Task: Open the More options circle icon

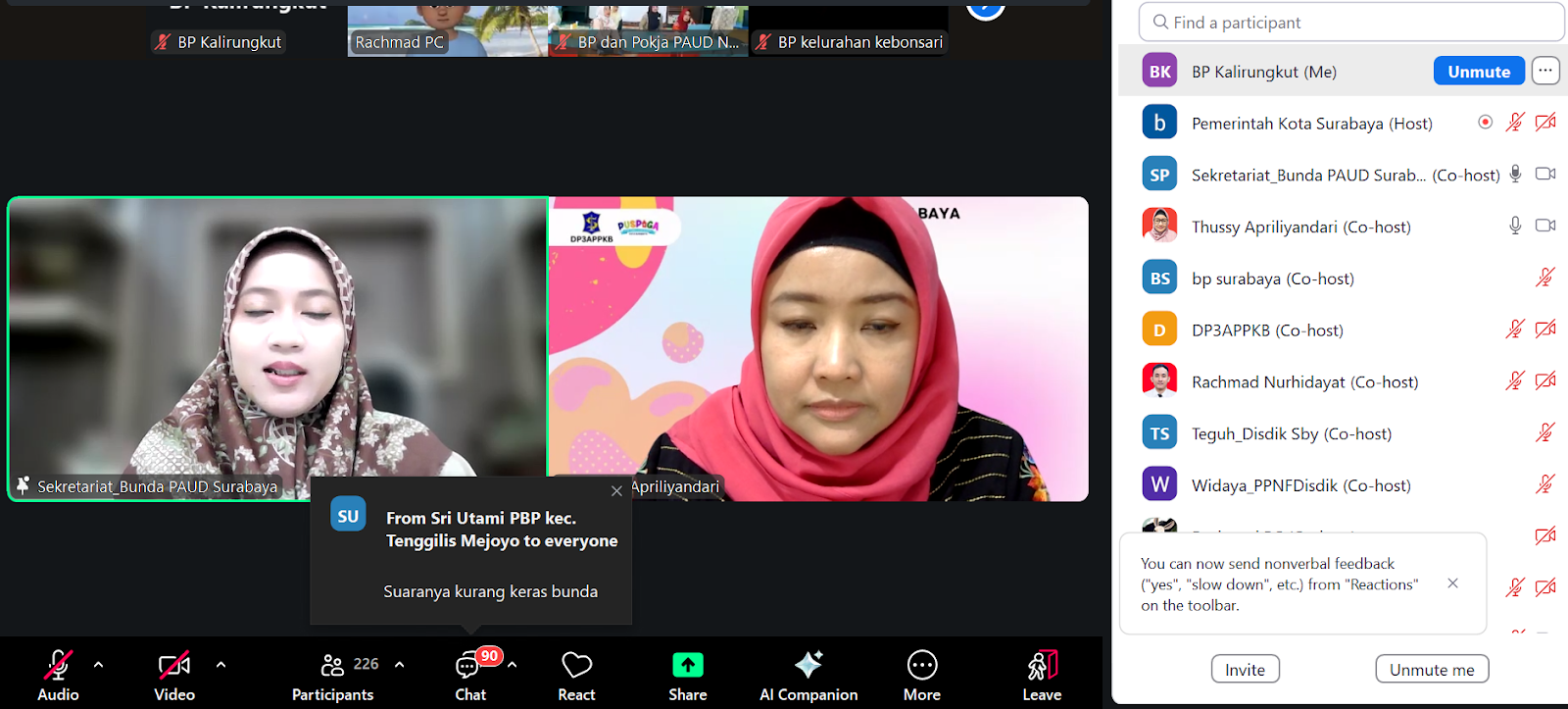Action: point(922,665)
